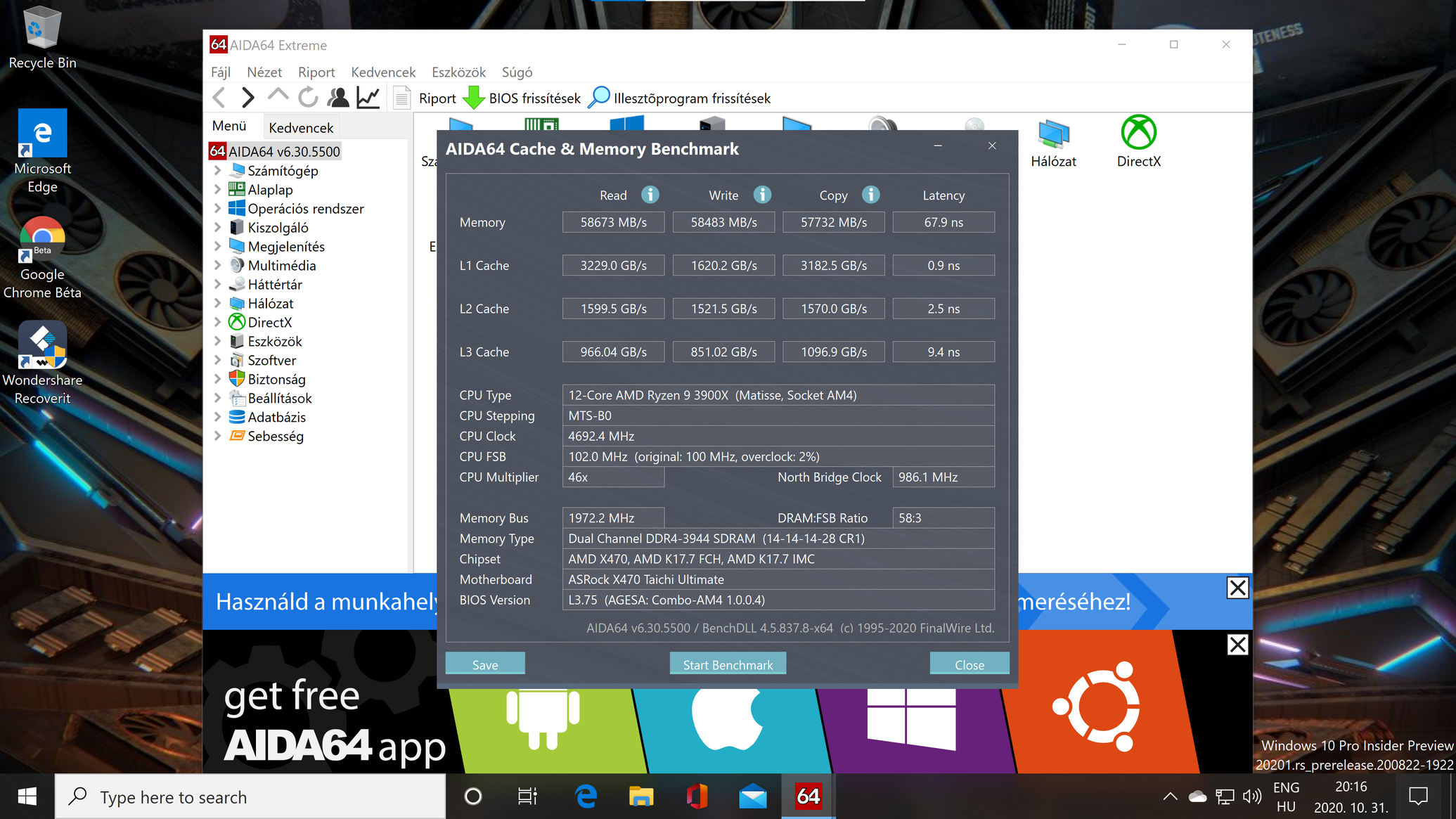This screenshot has height=819, width=1456.
Task: Expand the Megjelenítés tree node
Action: (x=217, y=246)
